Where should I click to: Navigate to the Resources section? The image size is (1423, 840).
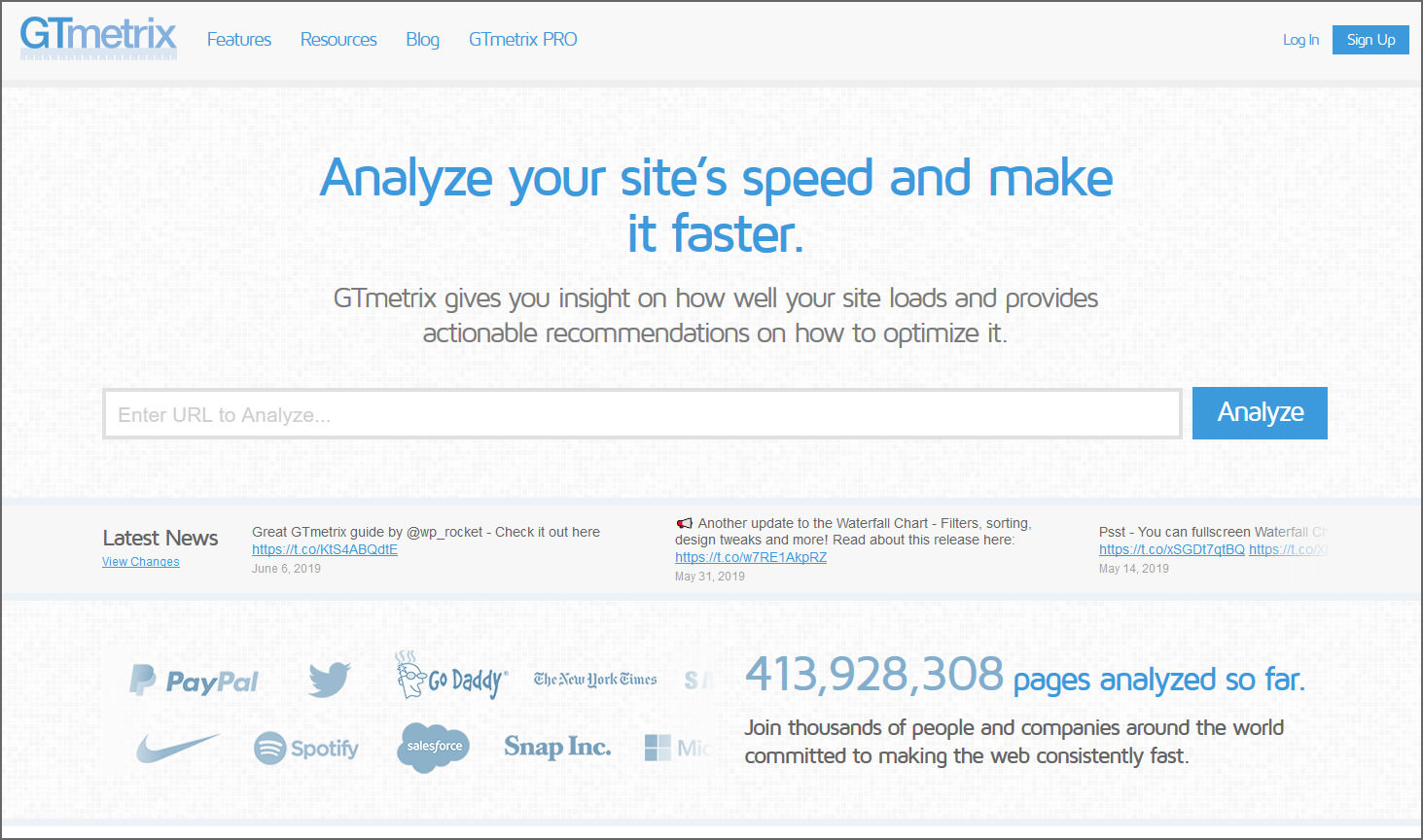click(338, 40)
